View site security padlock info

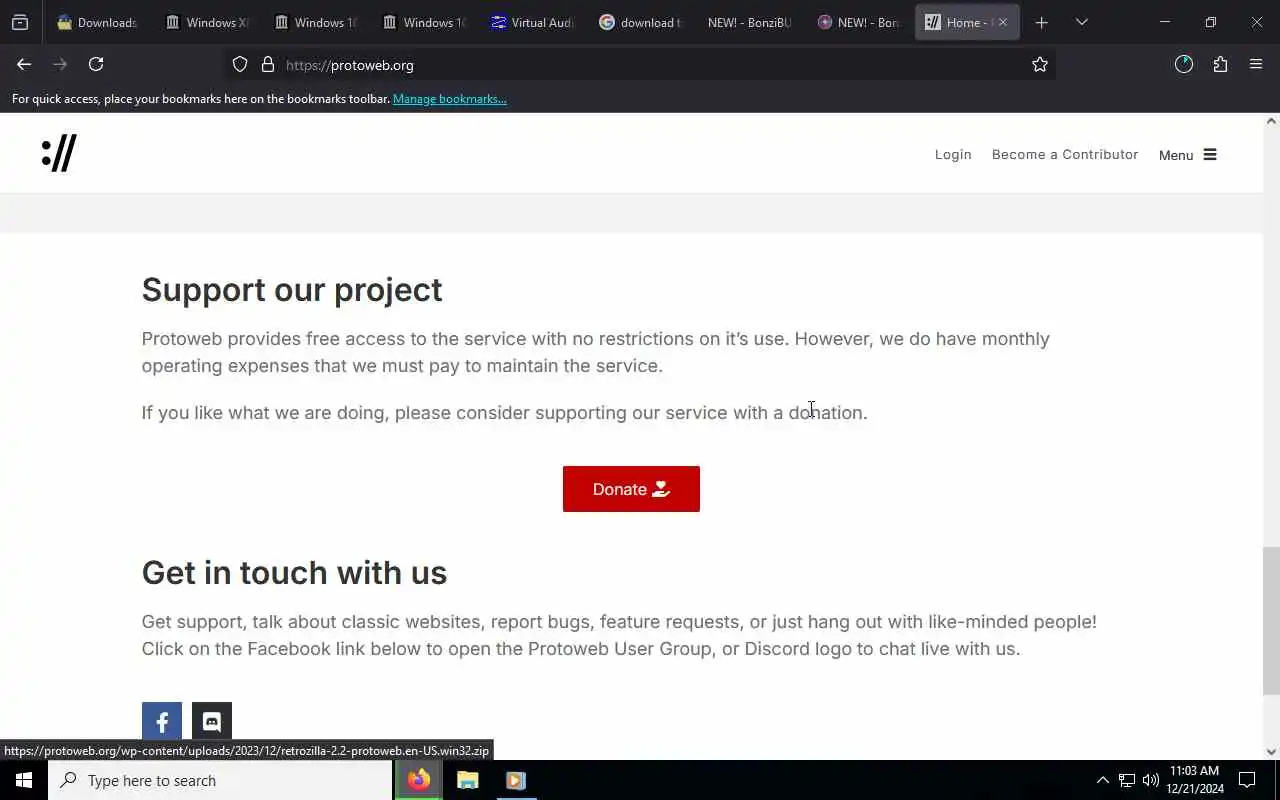(x=267, y=64)
